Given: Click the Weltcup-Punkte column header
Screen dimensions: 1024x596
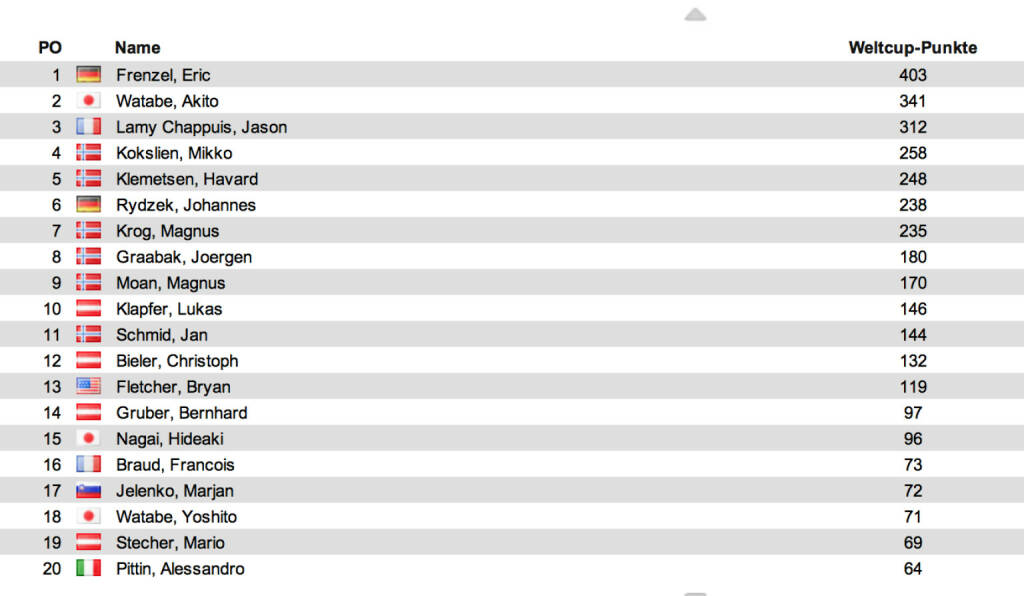Looking at the screenshot, I should (912, 48).
